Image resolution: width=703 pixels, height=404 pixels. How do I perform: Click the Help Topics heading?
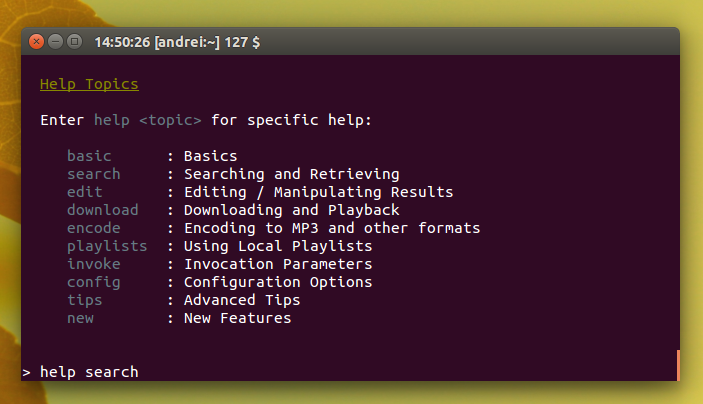(89, 84)
